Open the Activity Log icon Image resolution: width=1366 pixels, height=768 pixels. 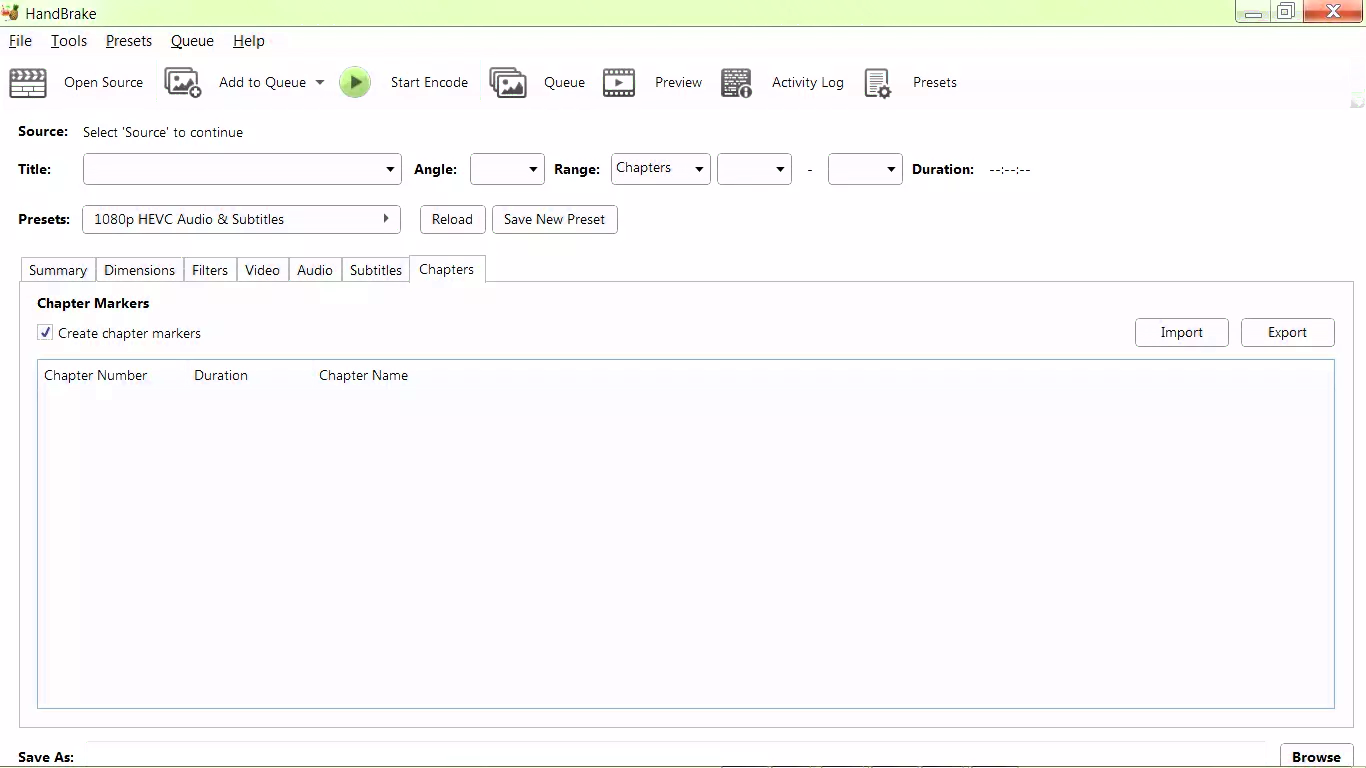736,83
